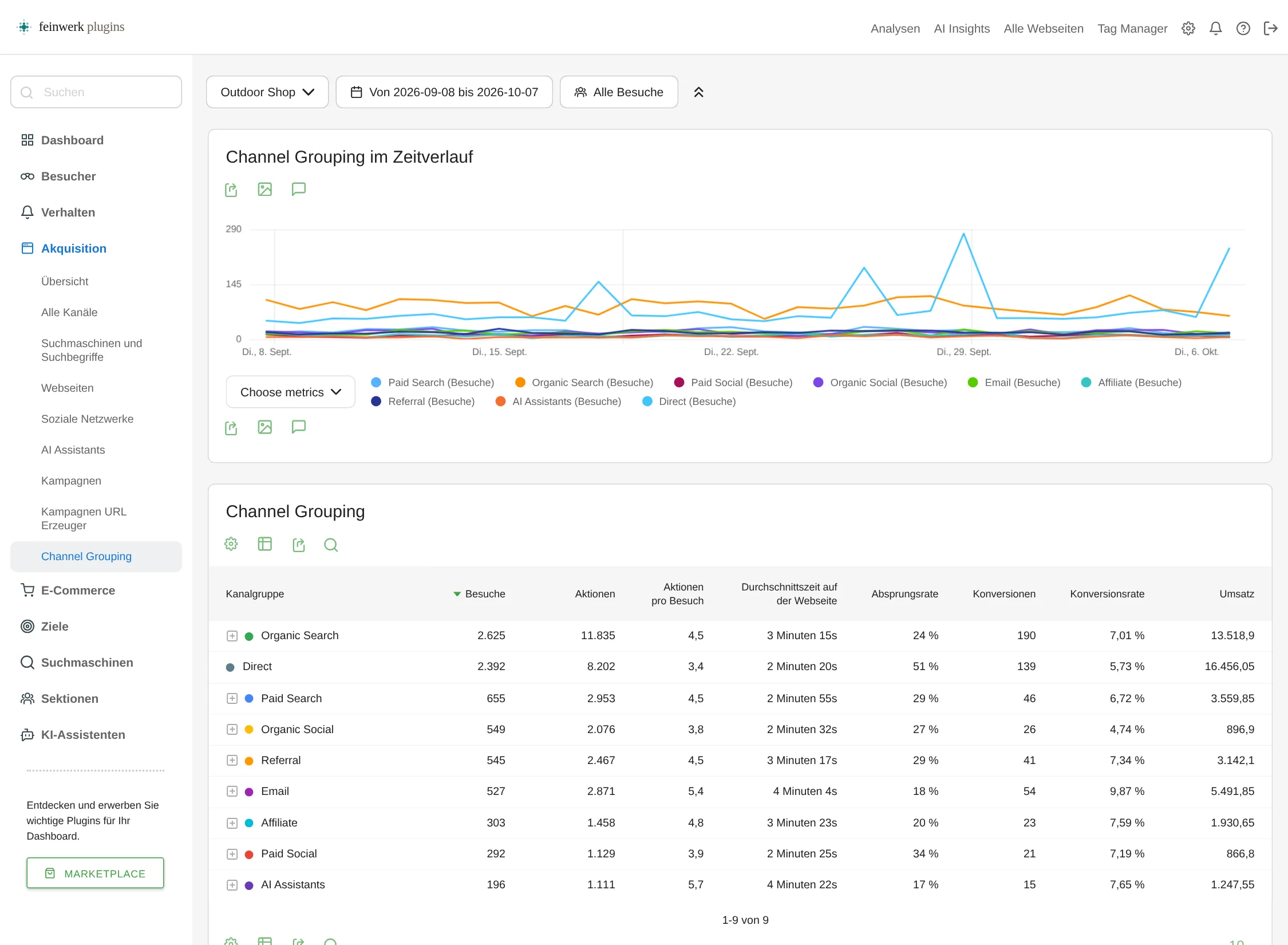Expand the Referral row

coord(232,761)
